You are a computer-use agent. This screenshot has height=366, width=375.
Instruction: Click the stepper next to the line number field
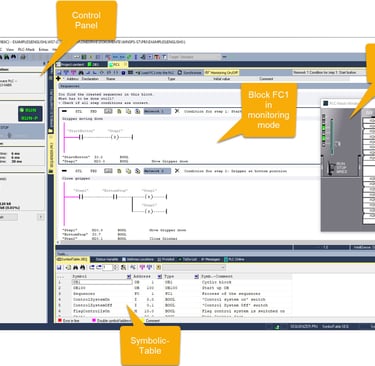(x=116, y=267)
